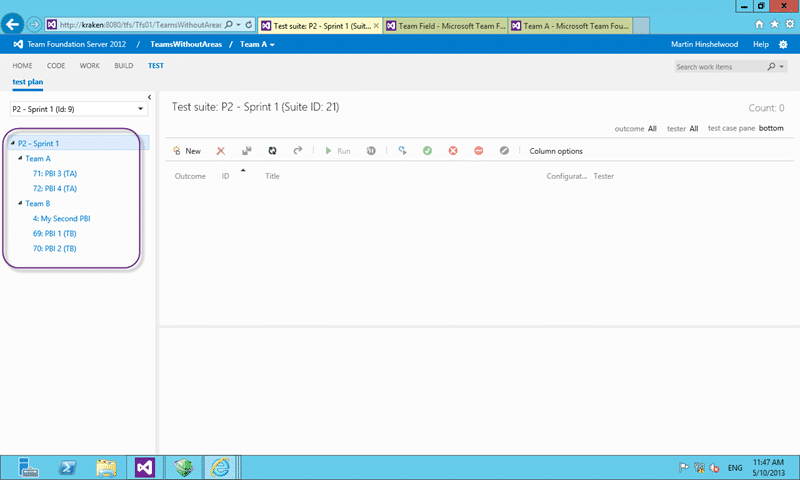Screen dimensions: 800x480
Task: Click the ENG language indicator in tray
Action: [x=735, y=468]
